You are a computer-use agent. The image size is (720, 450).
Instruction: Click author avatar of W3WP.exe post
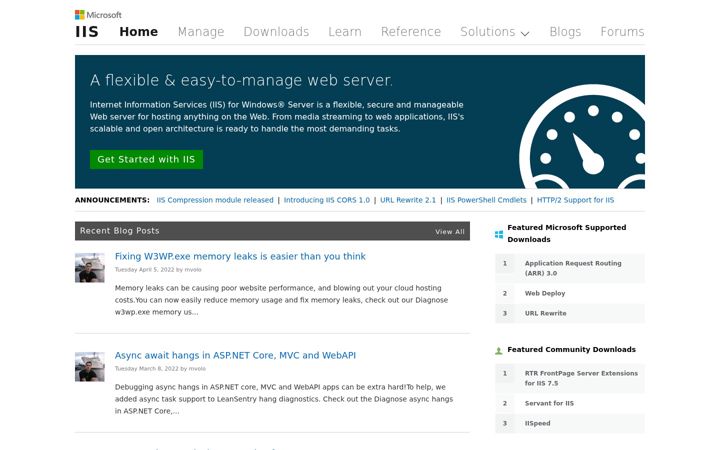pos(90,268)
